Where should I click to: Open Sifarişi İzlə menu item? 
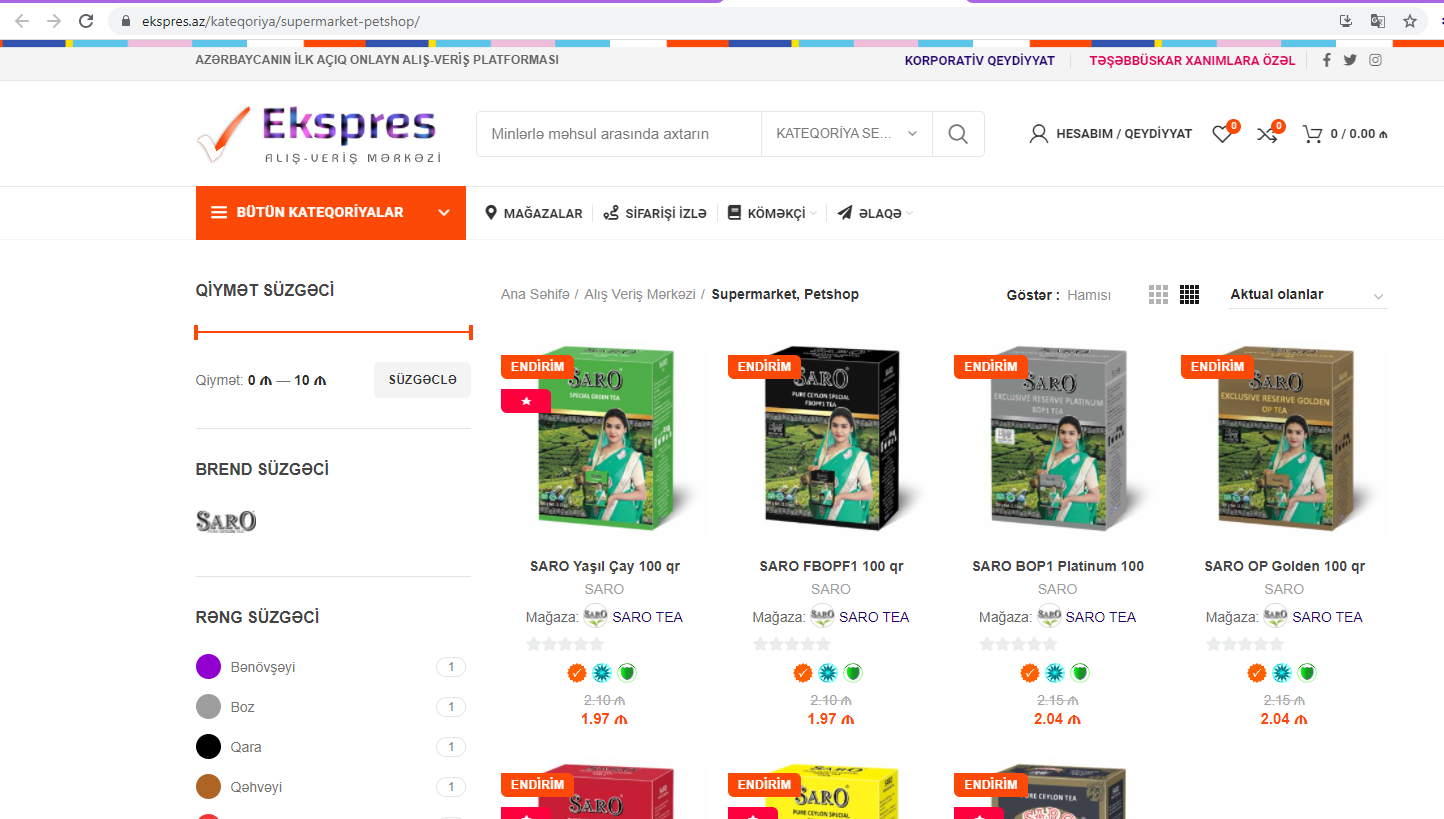[655, 213]
